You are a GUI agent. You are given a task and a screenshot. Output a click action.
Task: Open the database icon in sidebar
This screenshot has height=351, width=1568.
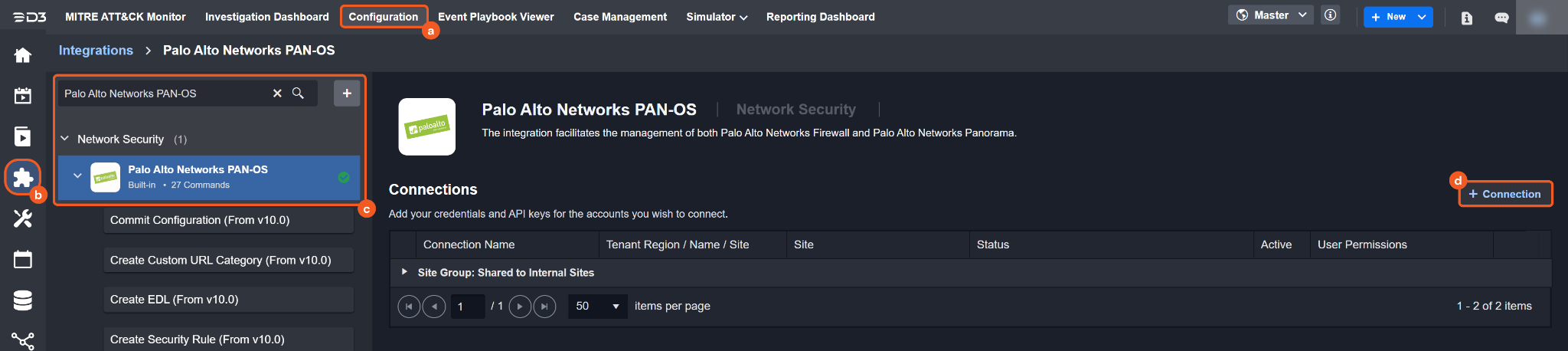[x=23, y=300]
